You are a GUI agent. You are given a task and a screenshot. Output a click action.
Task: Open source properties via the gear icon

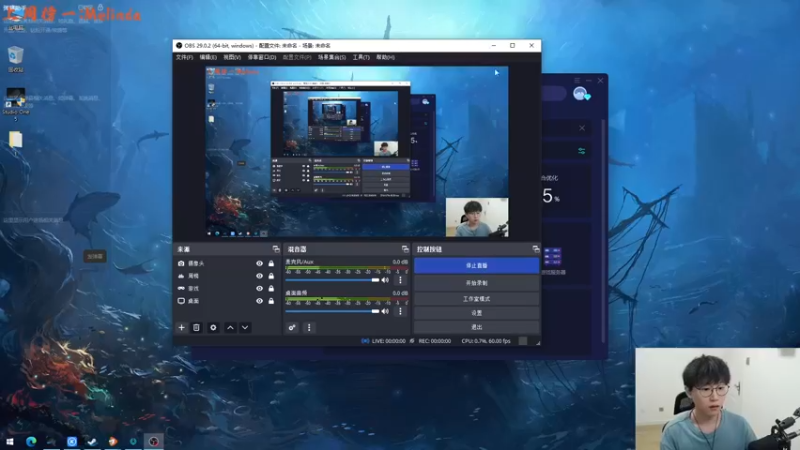pos(213,328)
